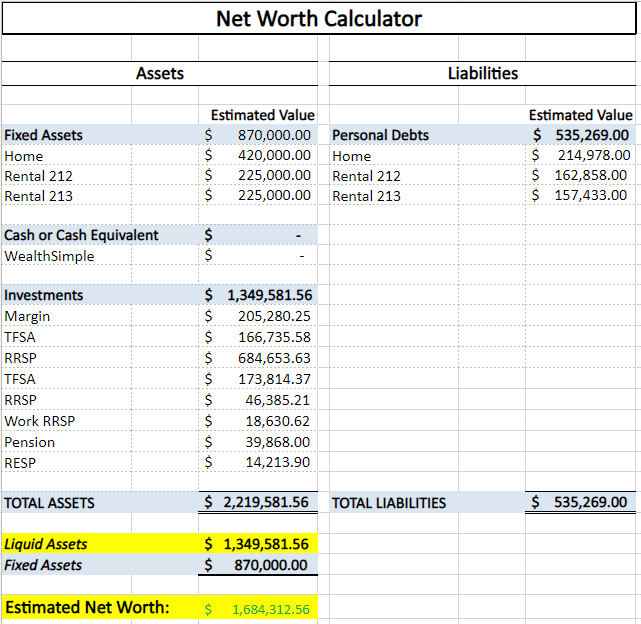Click the Pension value 39,868.00

[x=258, y=442]
